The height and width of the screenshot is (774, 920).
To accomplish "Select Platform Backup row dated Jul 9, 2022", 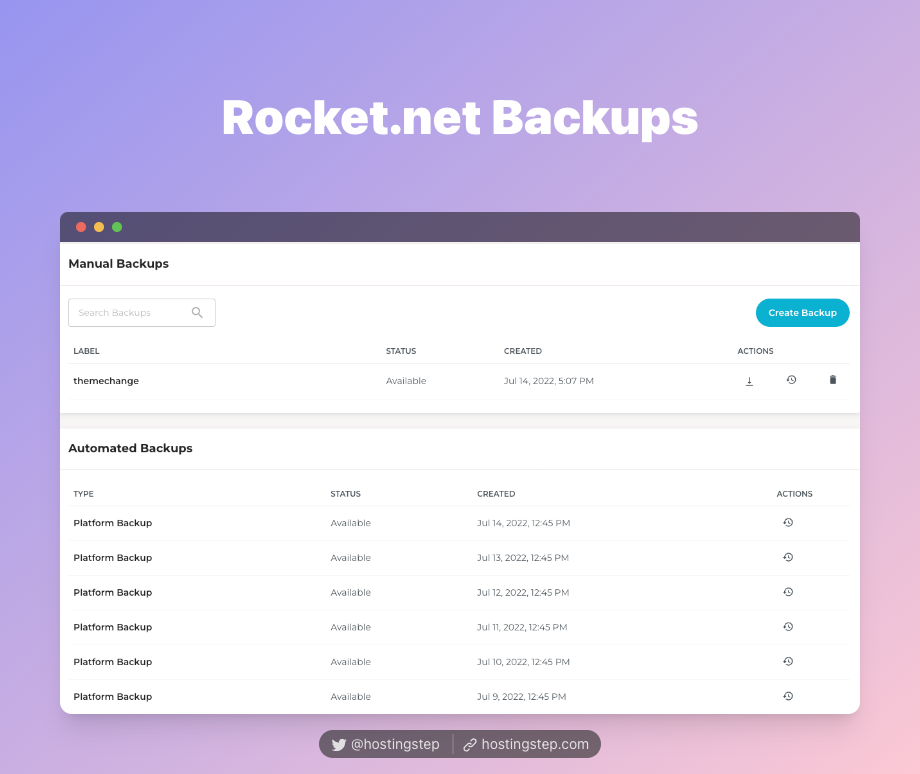I will click(459, 697).
